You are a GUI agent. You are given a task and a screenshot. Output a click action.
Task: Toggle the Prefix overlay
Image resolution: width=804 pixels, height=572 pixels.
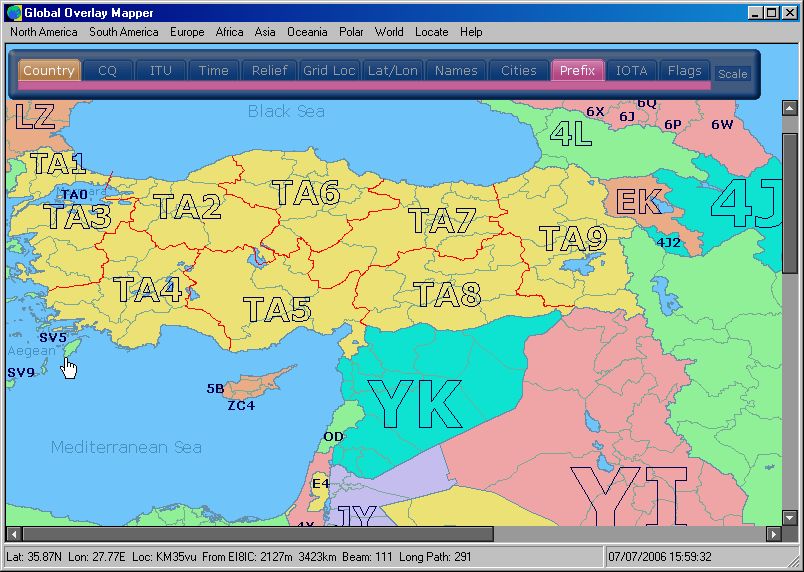point(577,70)
